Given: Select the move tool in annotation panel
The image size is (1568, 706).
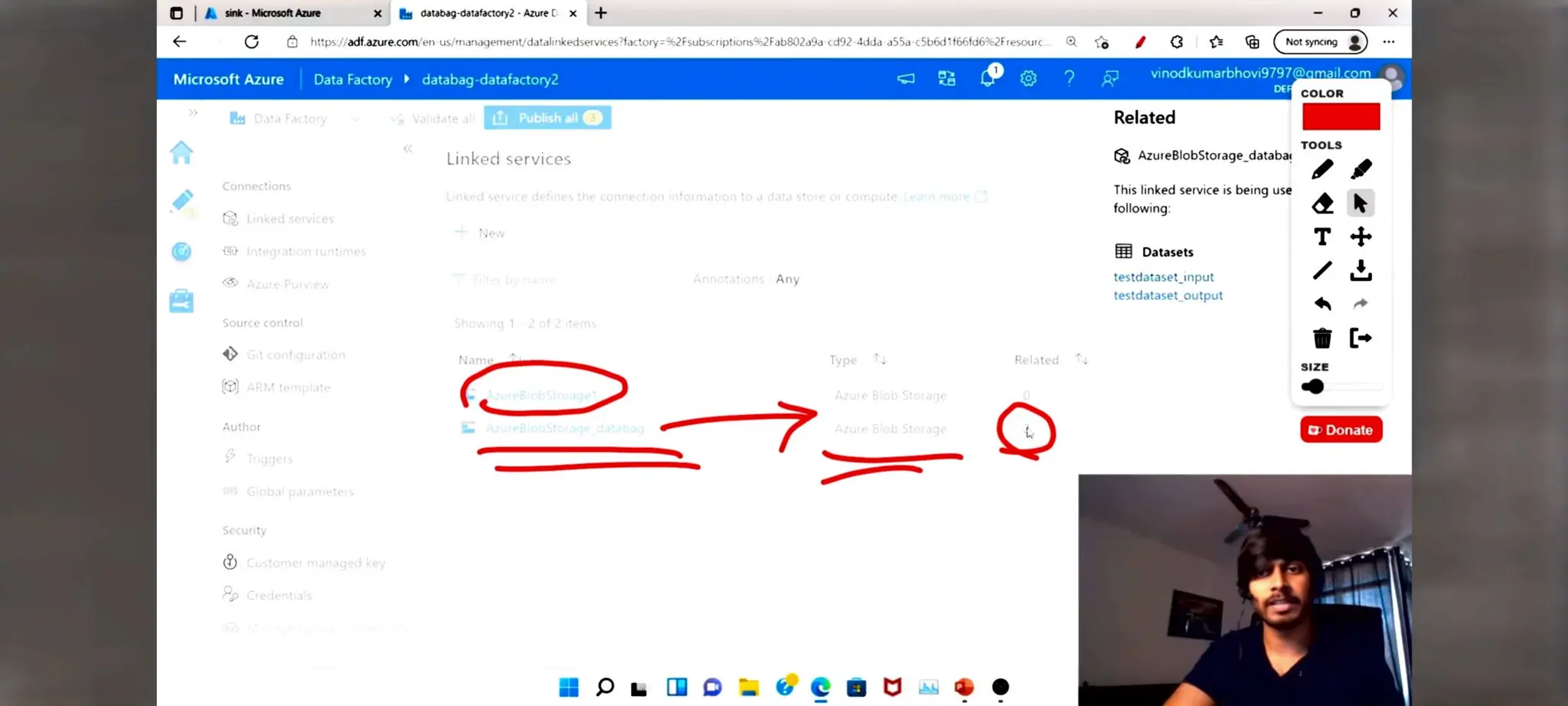Looking at the screenshot, I should point(1361,237).
